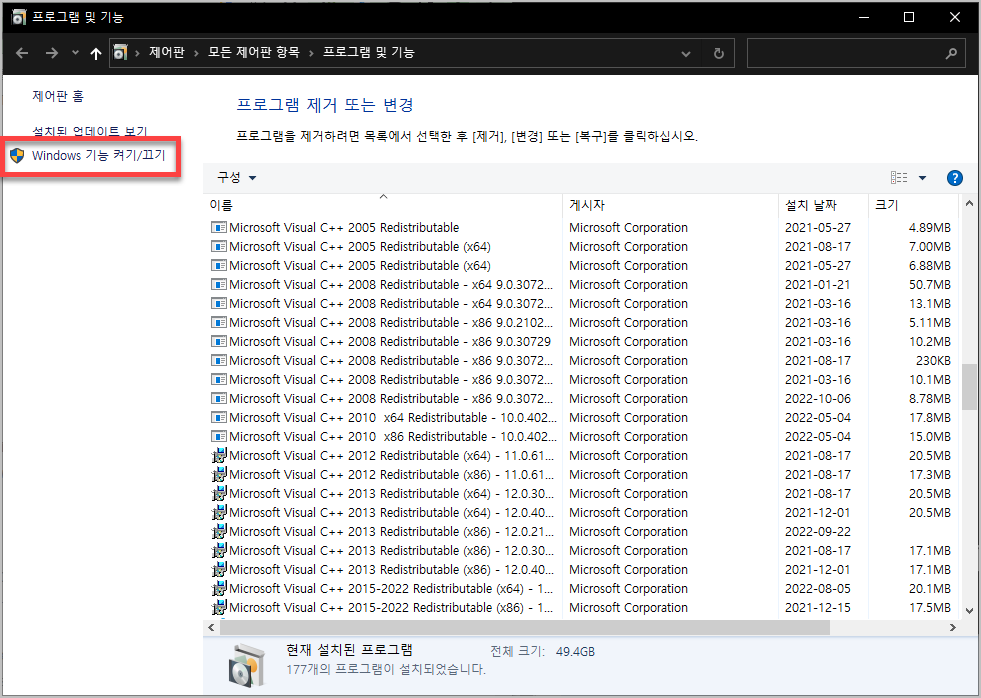Expand the view options dropdown arrow
Image resolution: width=981 pixels, height=698 pixels.
click(922, 178)
